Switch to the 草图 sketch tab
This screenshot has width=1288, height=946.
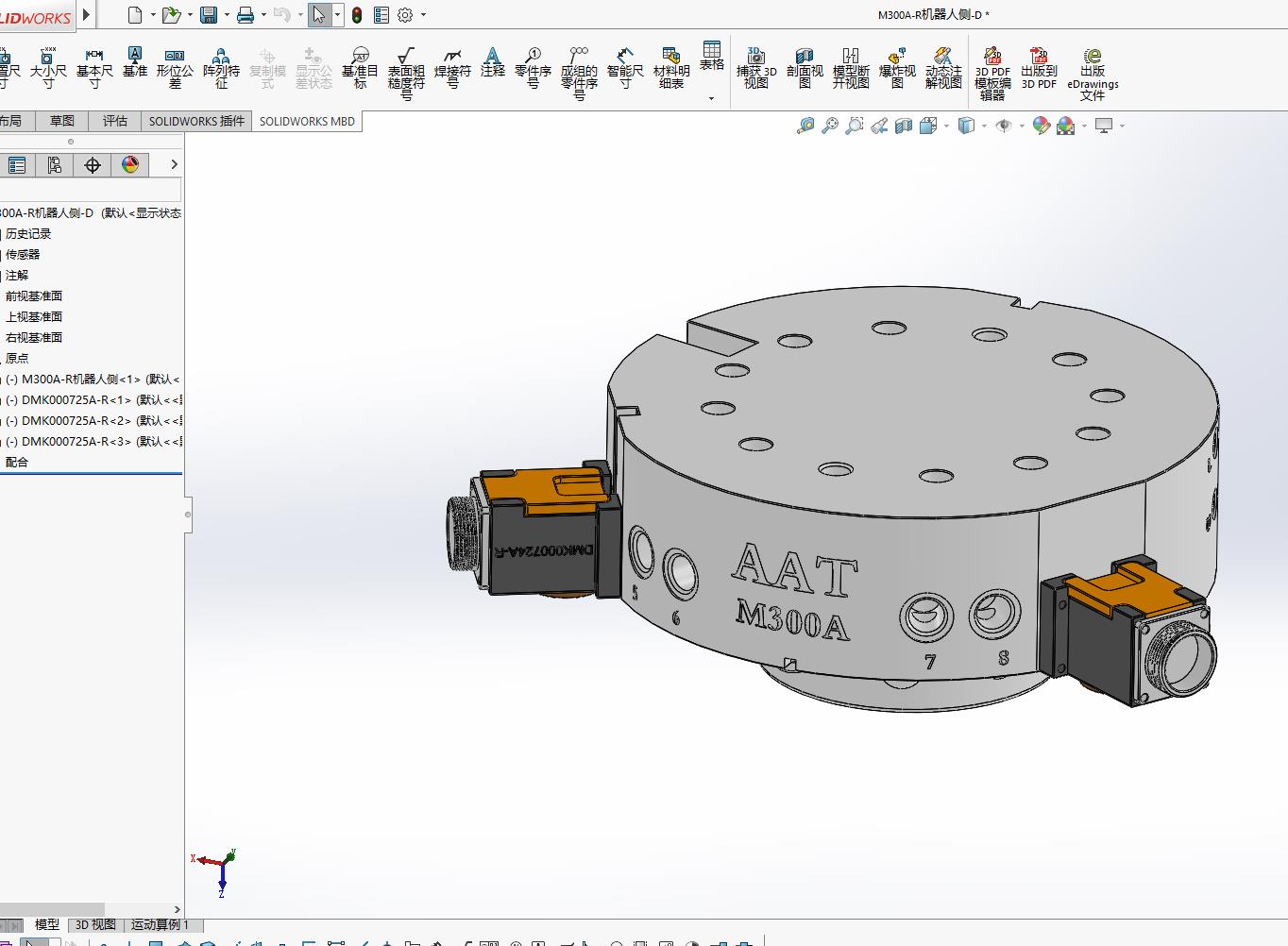pos(62,121)
